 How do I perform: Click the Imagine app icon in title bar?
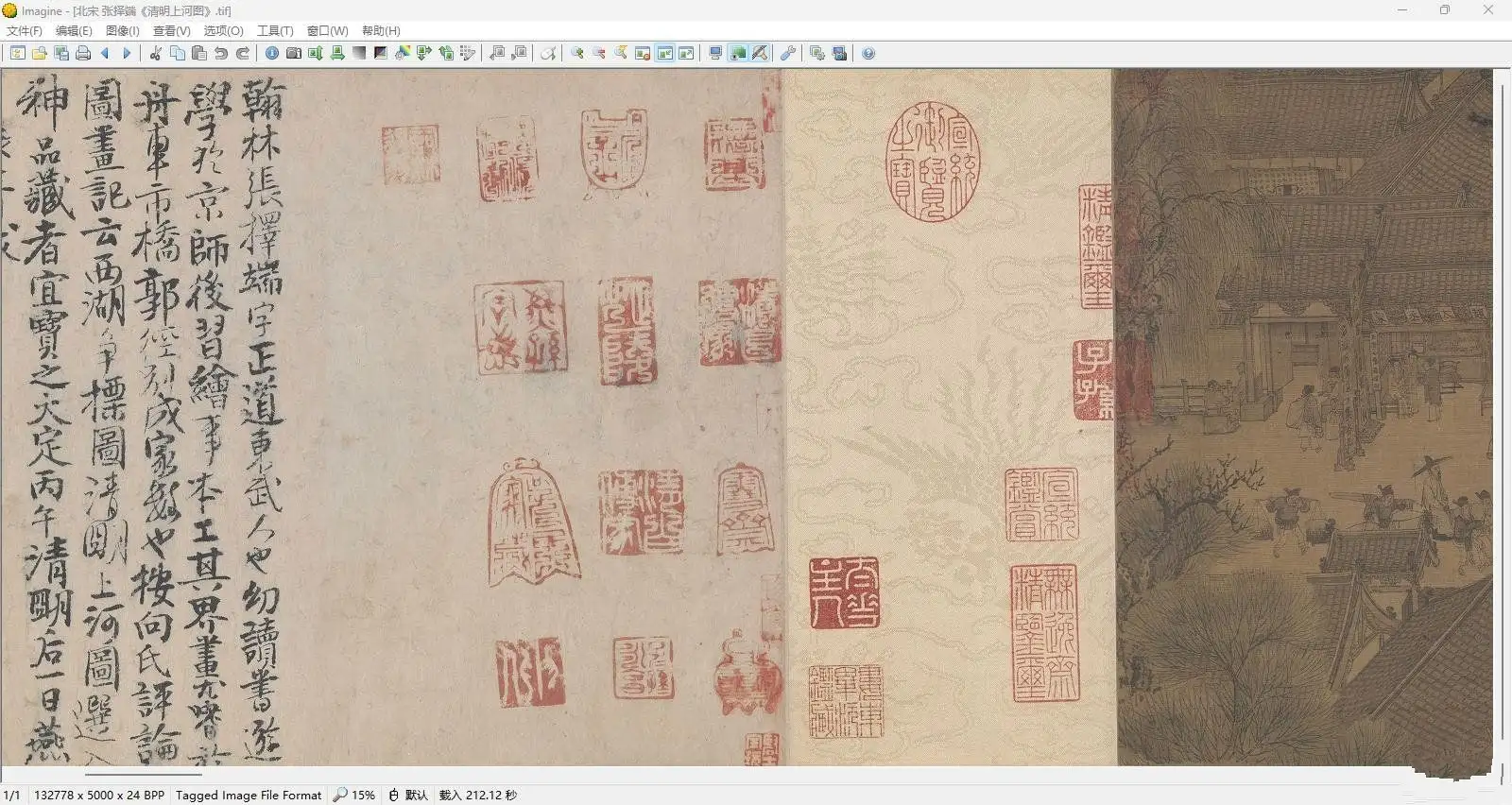(9, 10)
